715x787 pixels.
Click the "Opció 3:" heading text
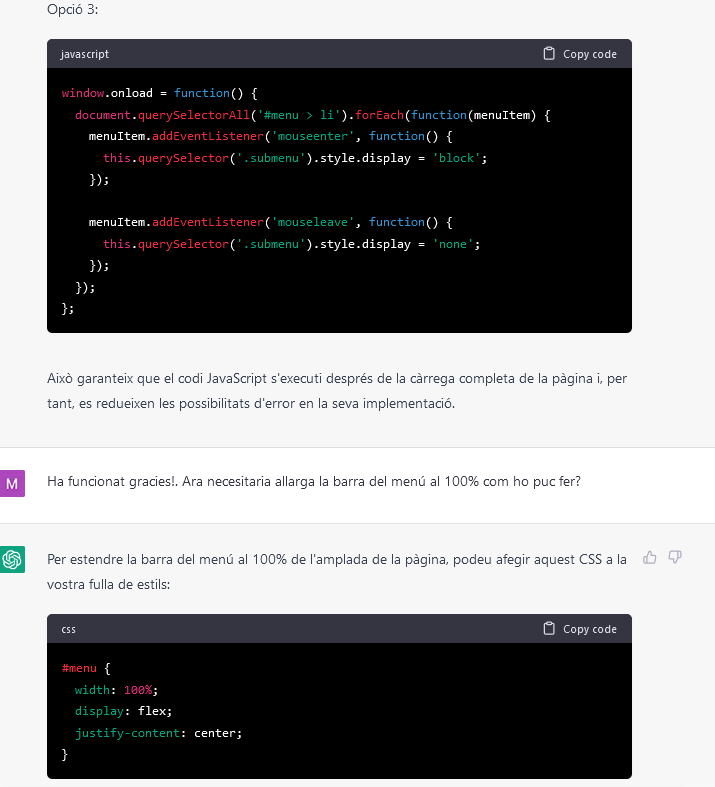pyautogui.click(x=73, y=9)
